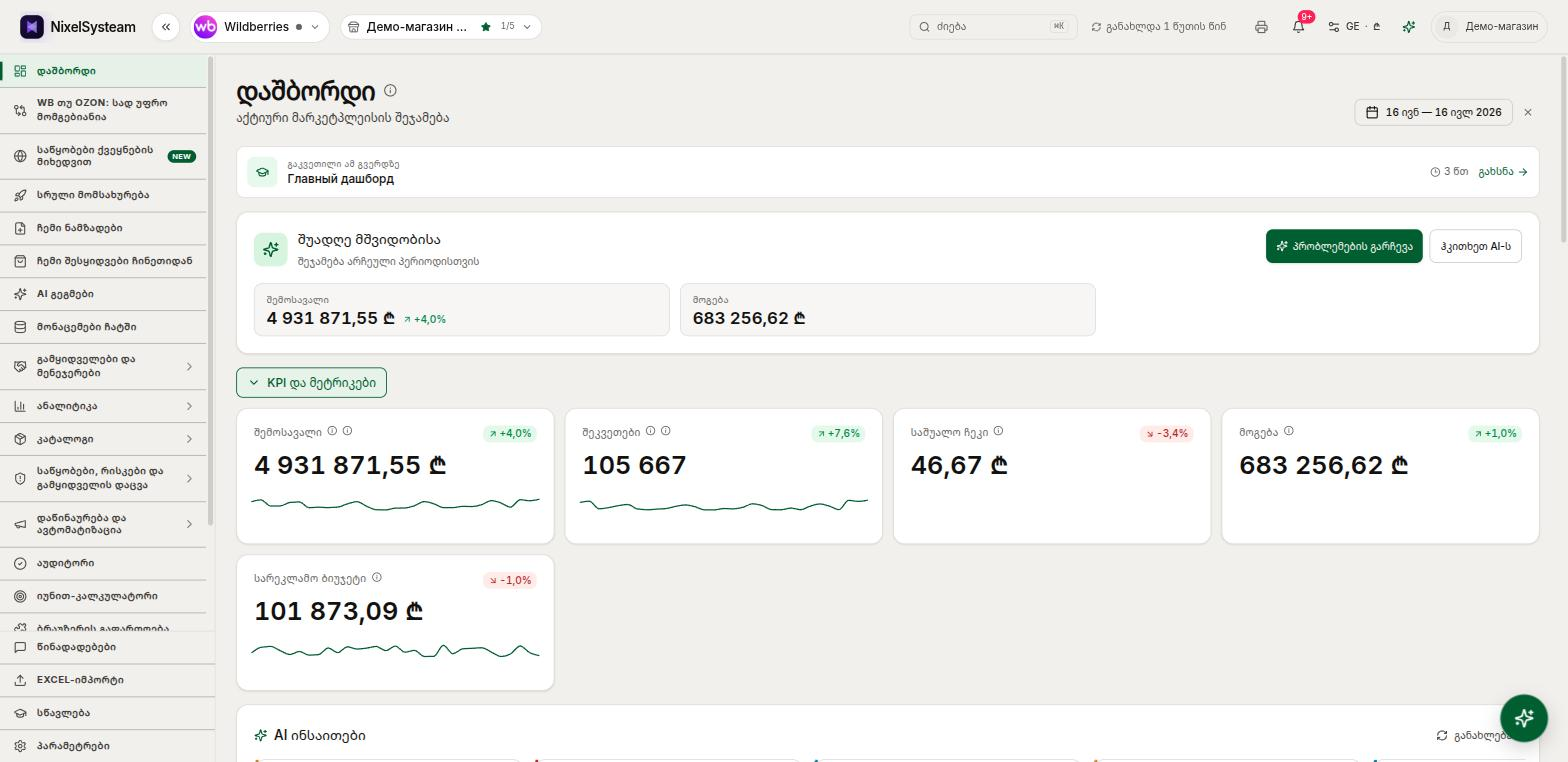Collapse the KPI და მეტრიკები section
This screenshot has height=762, width=1568.
[x=311, y=383]
